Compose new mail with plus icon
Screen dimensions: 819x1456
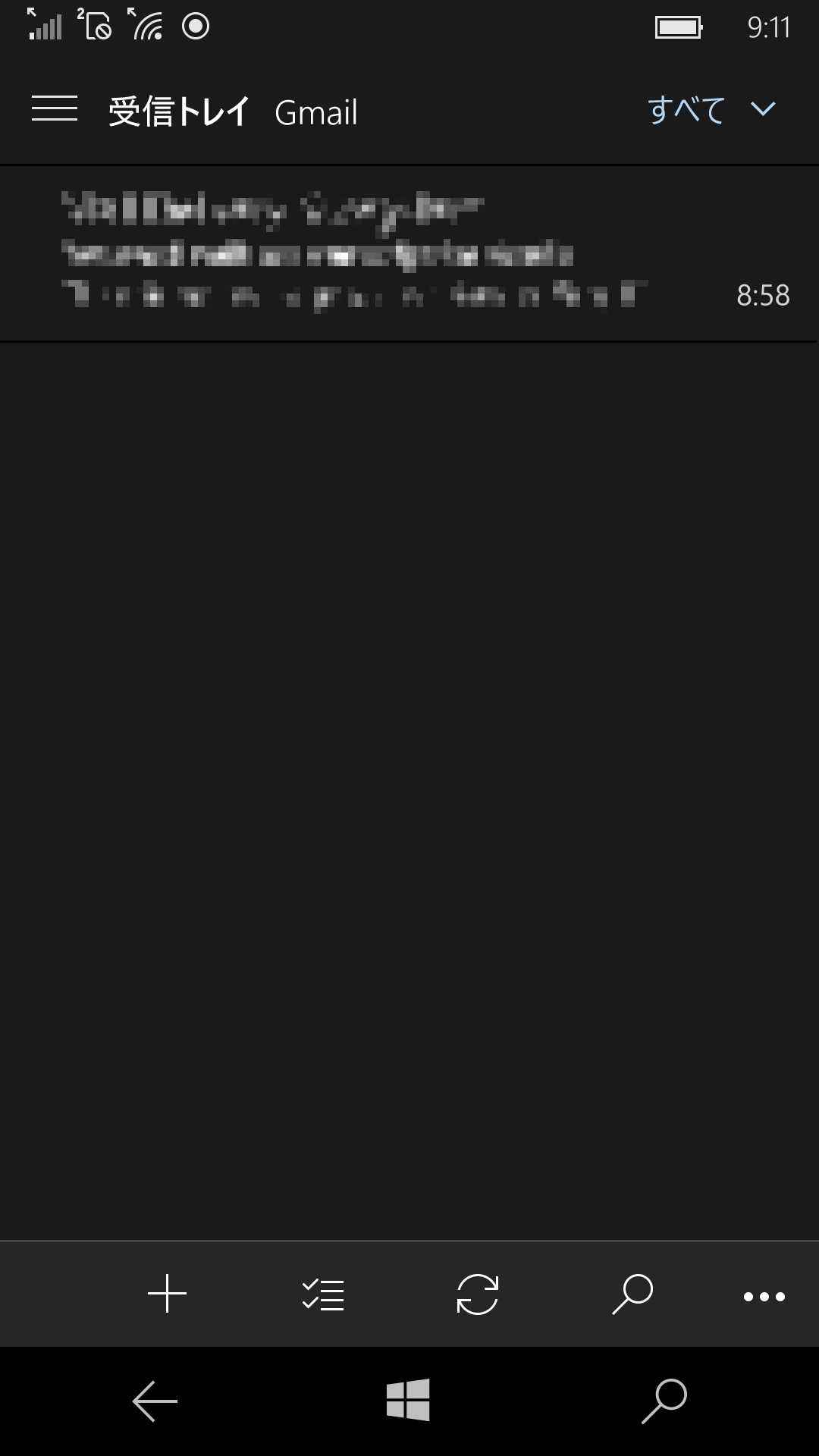click(167, 1294)
